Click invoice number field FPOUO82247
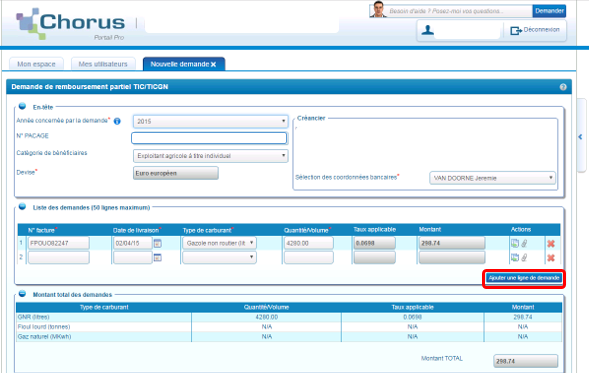The width and height of the screenshot is (589, 373). 59,243
